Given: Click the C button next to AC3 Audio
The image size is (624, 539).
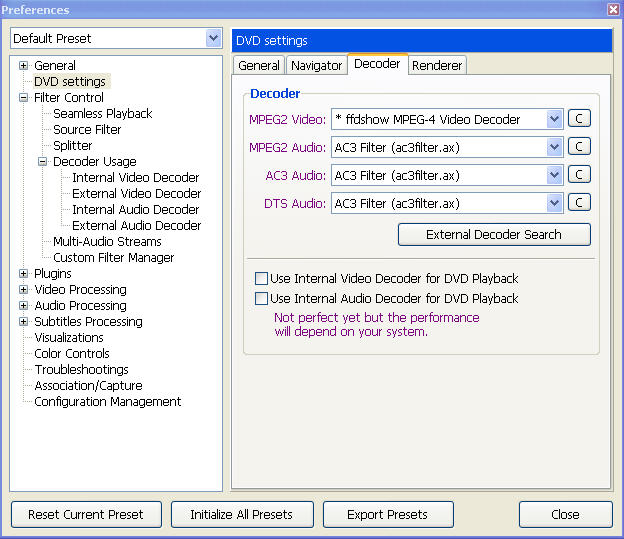Looking at the screenshot, I should (579, 175).
